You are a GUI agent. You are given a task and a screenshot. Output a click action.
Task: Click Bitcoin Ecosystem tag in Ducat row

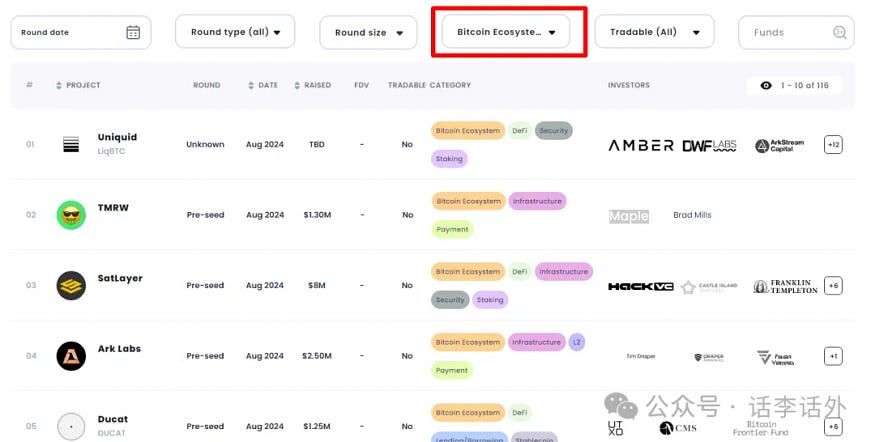pyautogui.click(x=468, y=413)
